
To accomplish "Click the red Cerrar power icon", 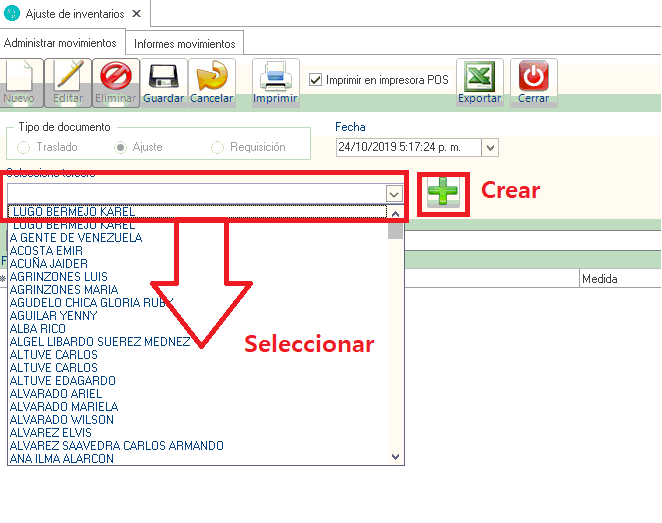I will (534, 78).
